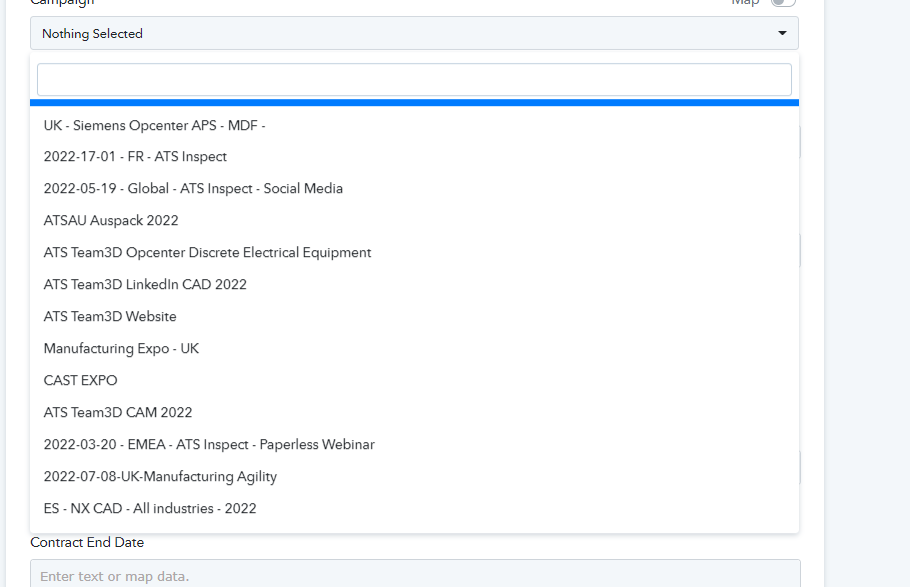The height and width of the screenshot is (587, 910).
Task: Pick 2022-03-20 EMEA ATS Inspect Paperless Webinar
Action: click(414, 444)
